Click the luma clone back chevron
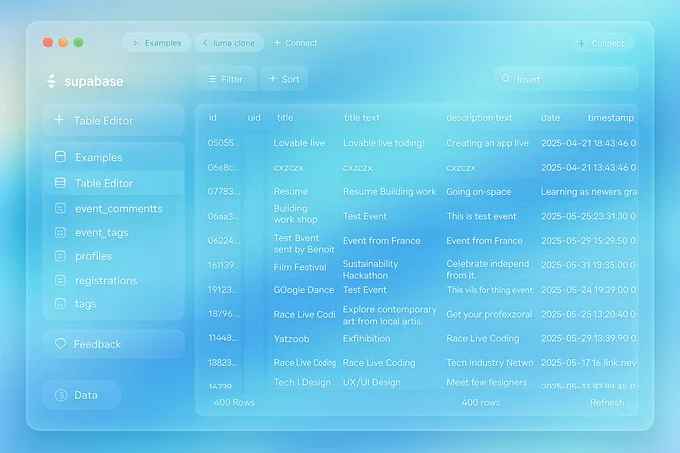Image resolution: width=680 pixels, height=453 pixels. [205, 42]
